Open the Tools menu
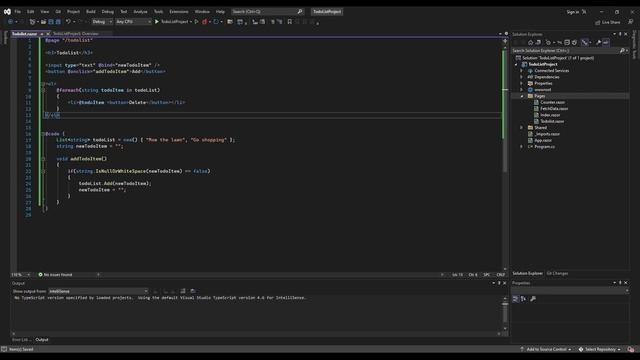 tap(158, 11)
